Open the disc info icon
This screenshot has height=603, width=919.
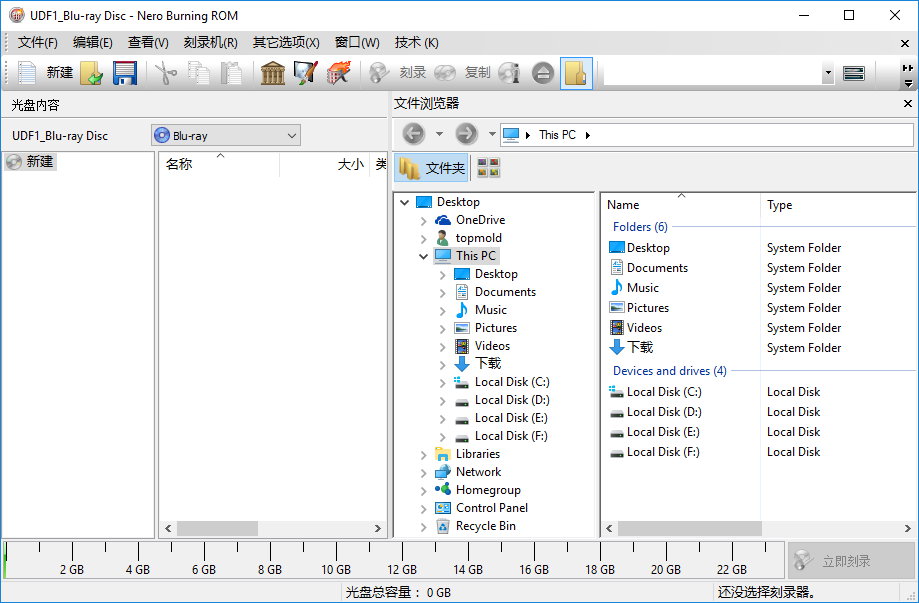coord(509,73)
